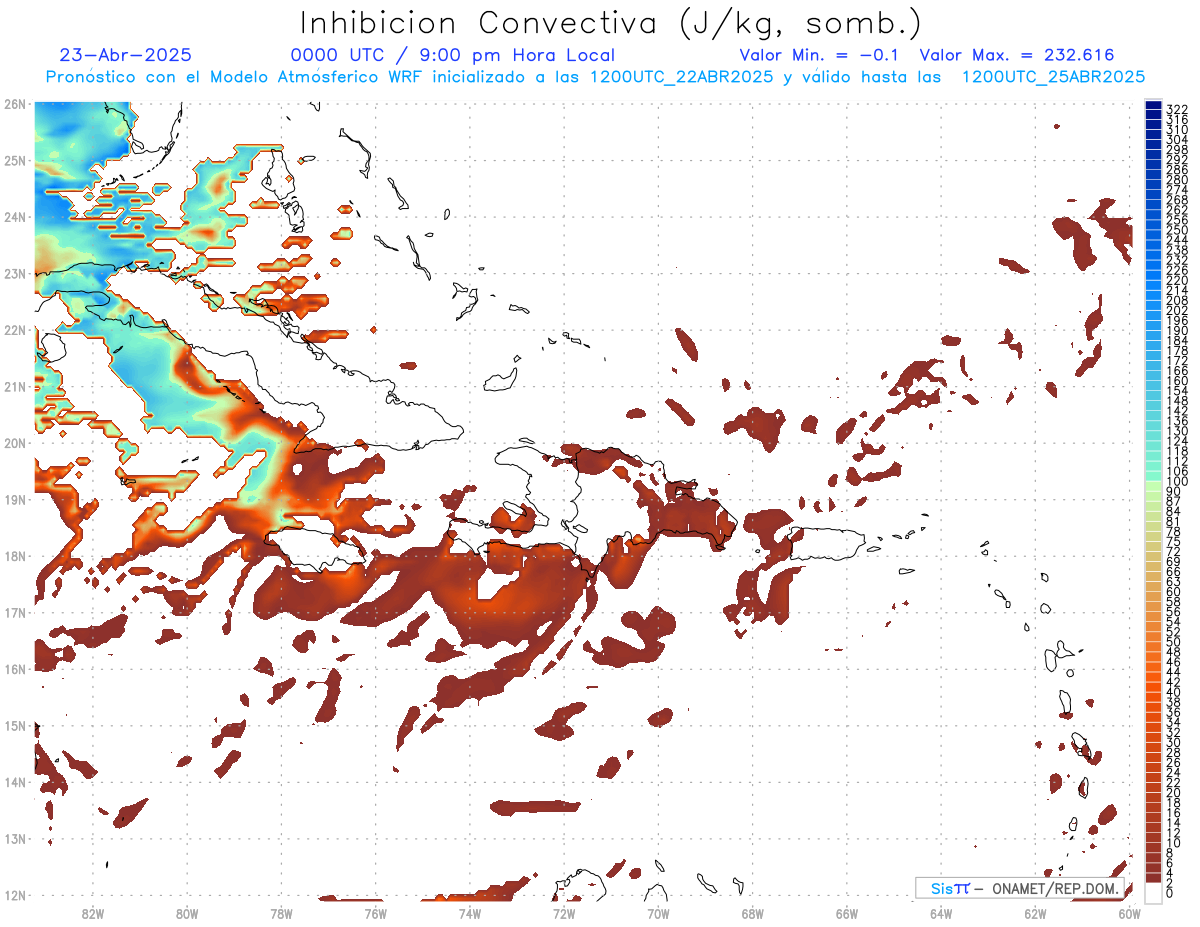Image resolution: width=1200 pixels, height=927 pixels.
Task: Click the 72W longitude label
Action: point(563,913)
